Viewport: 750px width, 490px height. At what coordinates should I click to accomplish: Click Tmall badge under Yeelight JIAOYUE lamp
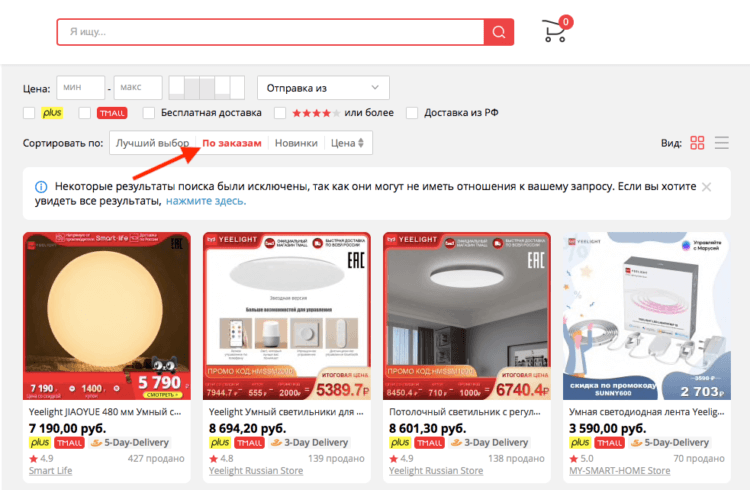[69, 443]
